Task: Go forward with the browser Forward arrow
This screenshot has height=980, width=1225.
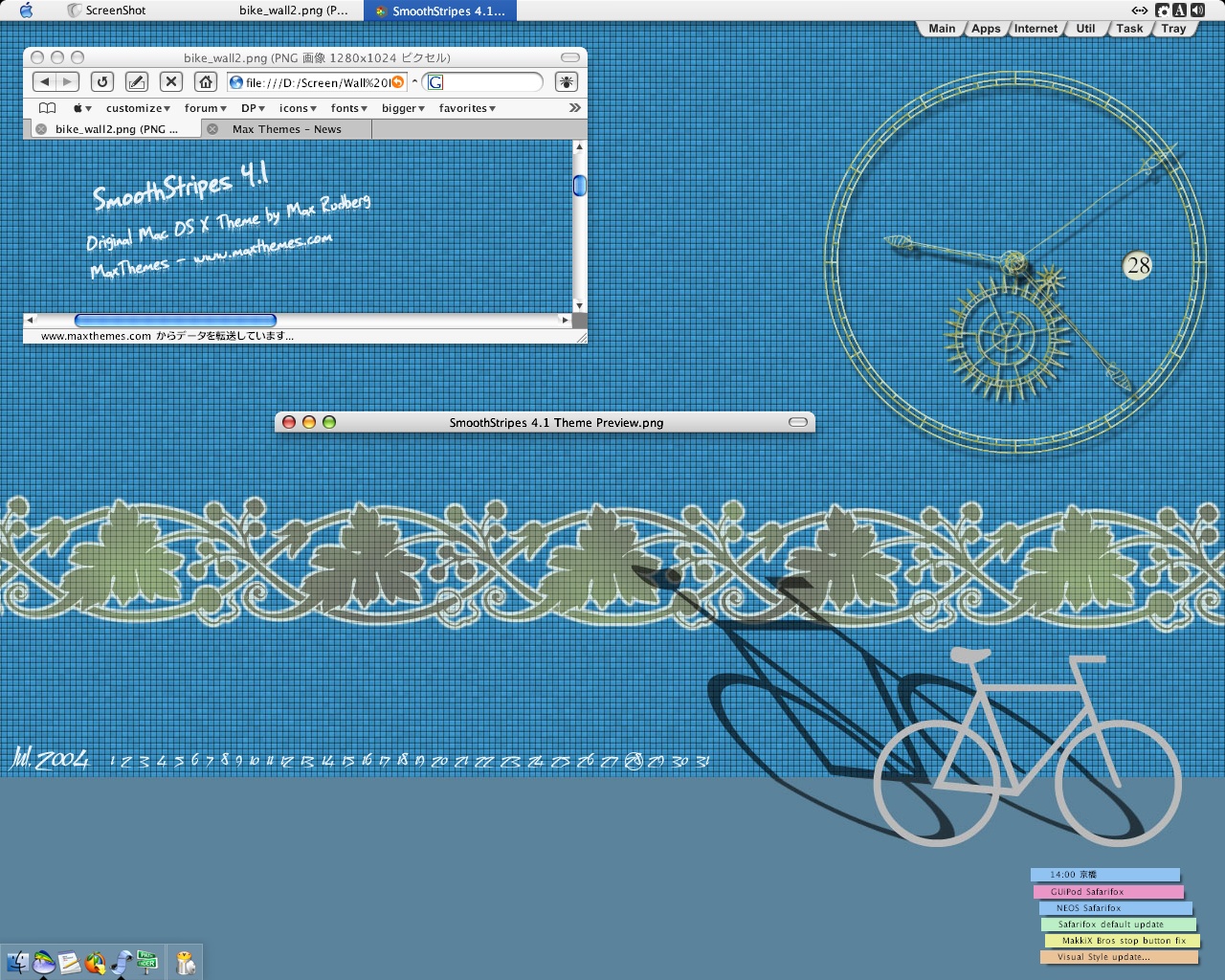Action: (x=67, y=82)
